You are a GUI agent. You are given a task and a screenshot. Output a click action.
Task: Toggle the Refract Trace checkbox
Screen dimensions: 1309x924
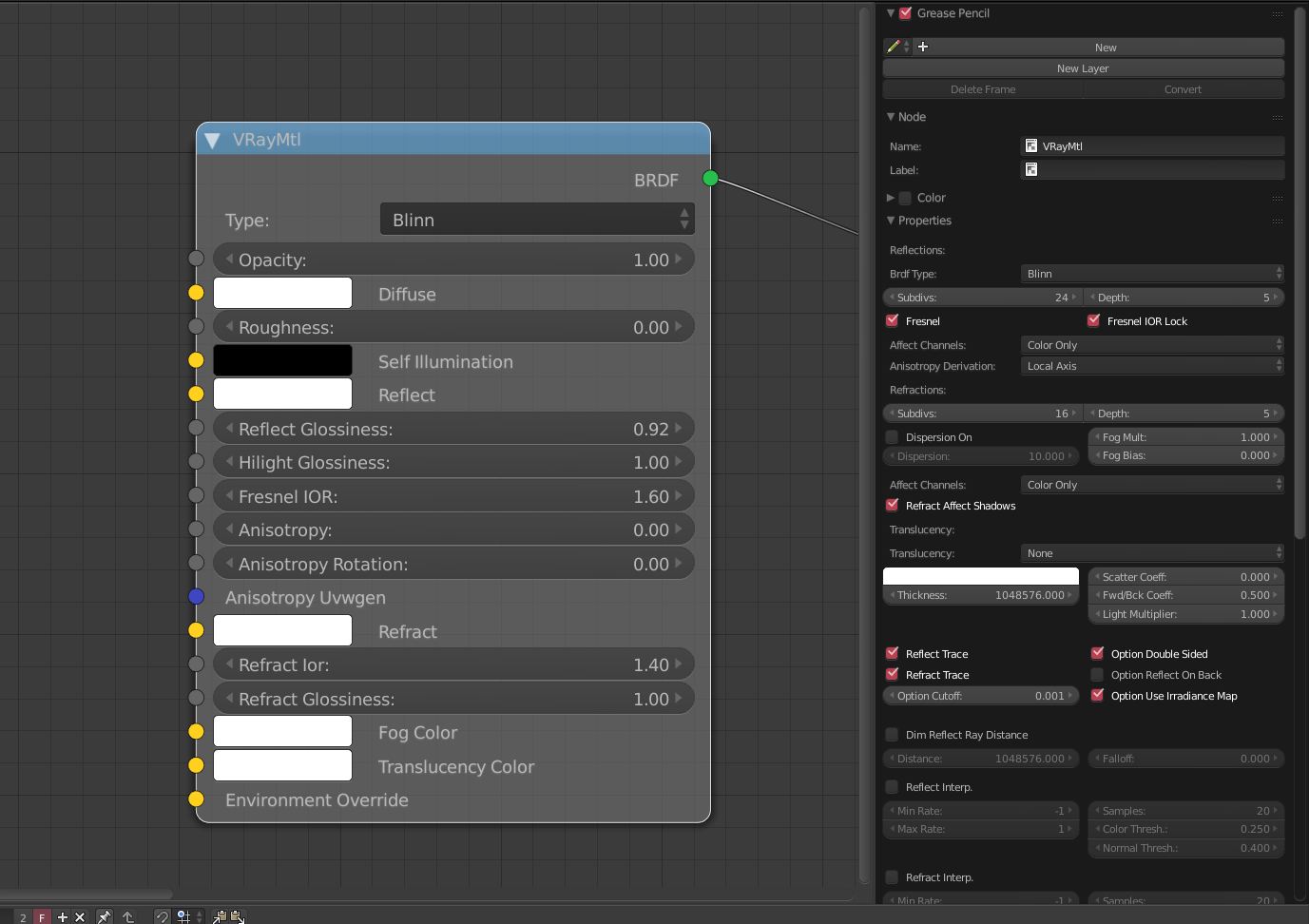892,674
